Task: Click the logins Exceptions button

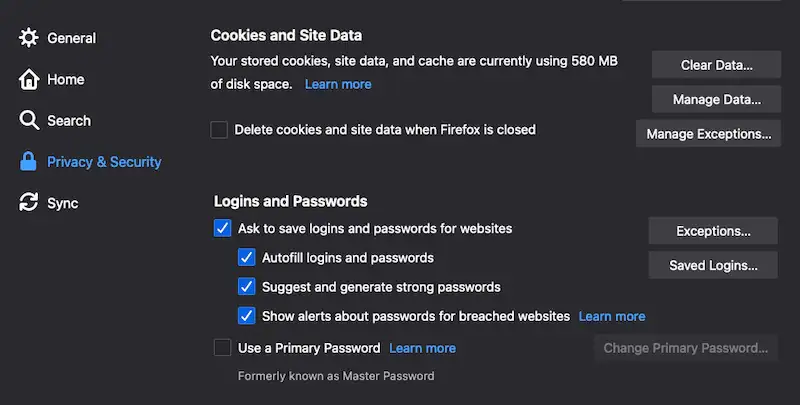Action: click(x=713, y=231)
